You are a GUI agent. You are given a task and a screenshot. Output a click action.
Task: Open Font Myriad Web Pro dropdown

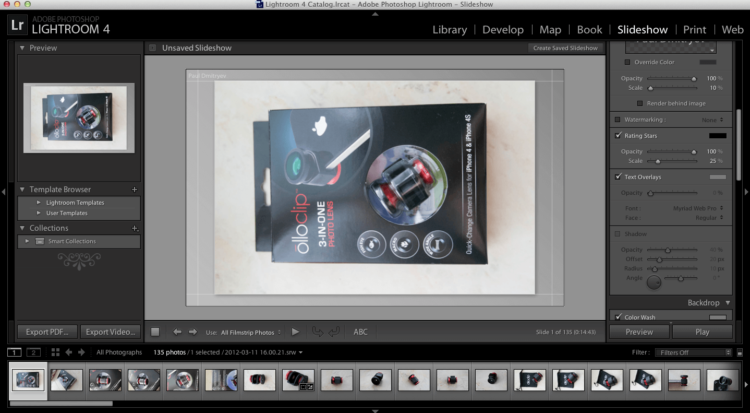click(698, 208)
